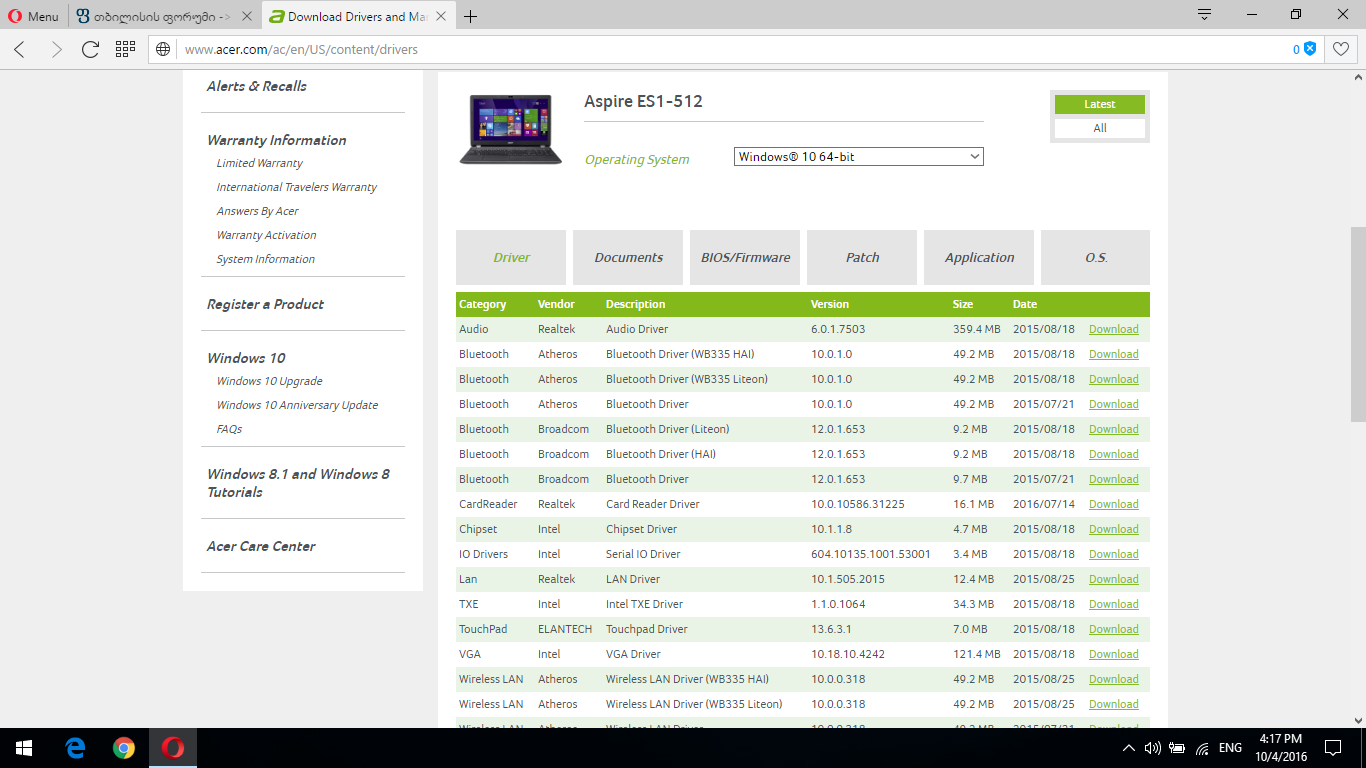
Task: Launch Chrome from the taskbar
Action: click(x=124, y=748)
